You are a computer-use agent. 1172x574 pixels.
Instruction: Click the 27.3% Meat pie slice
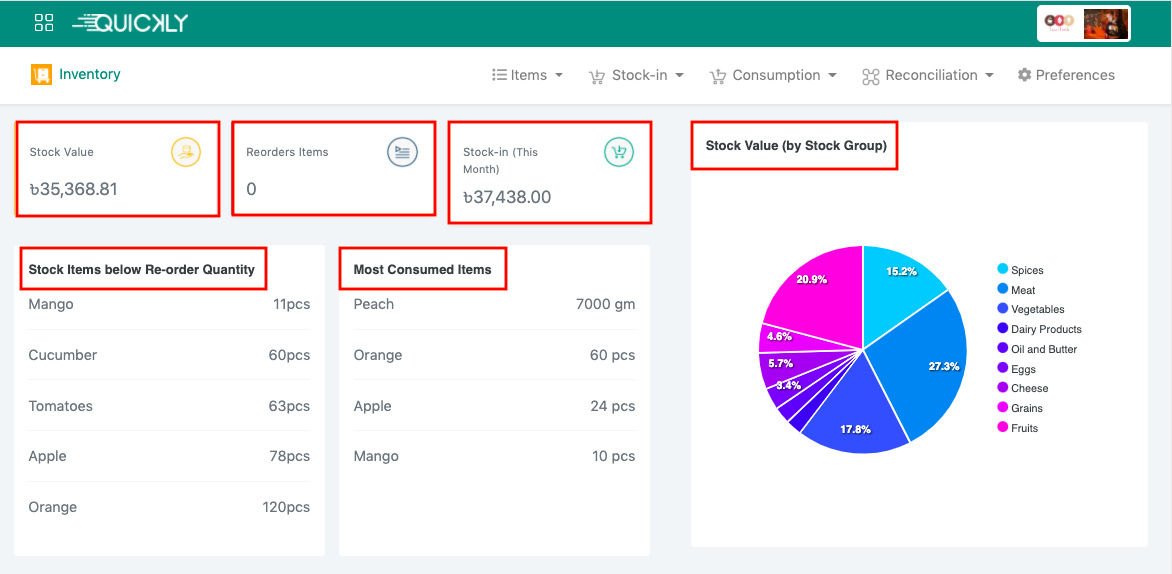coord(930,366)
